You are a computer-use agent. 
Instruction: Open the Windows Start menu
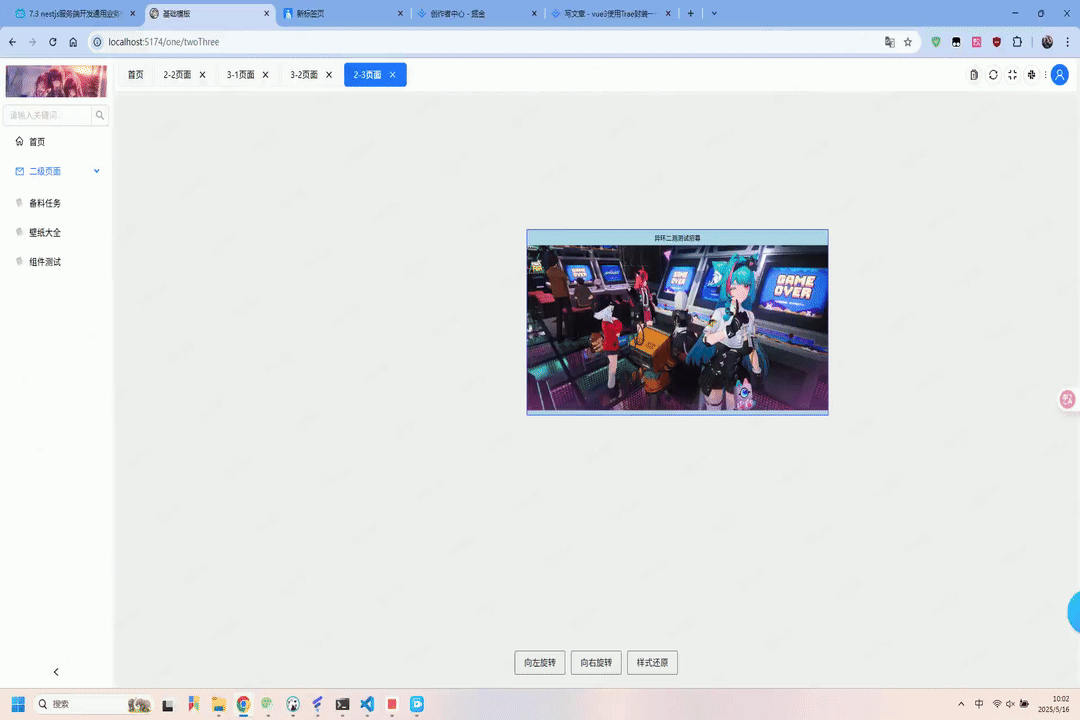point(18,704)
